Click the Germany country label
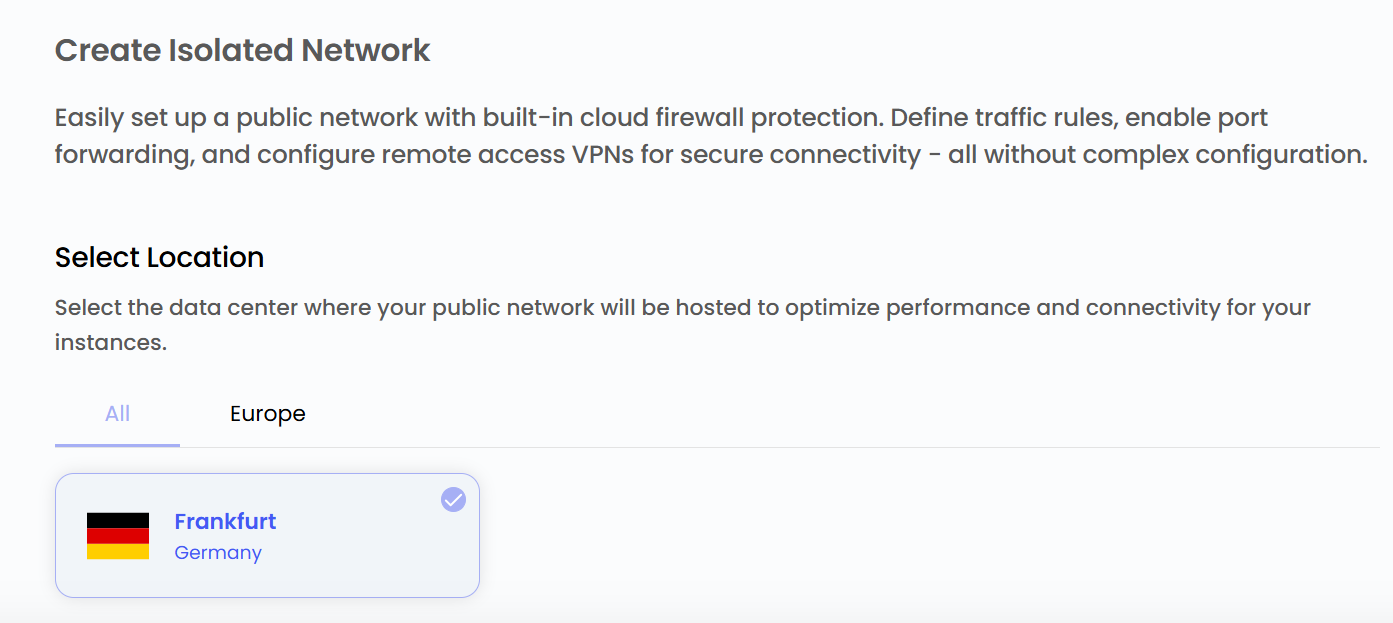This screenshot has height=623, width=1393. tap(218, 552)
